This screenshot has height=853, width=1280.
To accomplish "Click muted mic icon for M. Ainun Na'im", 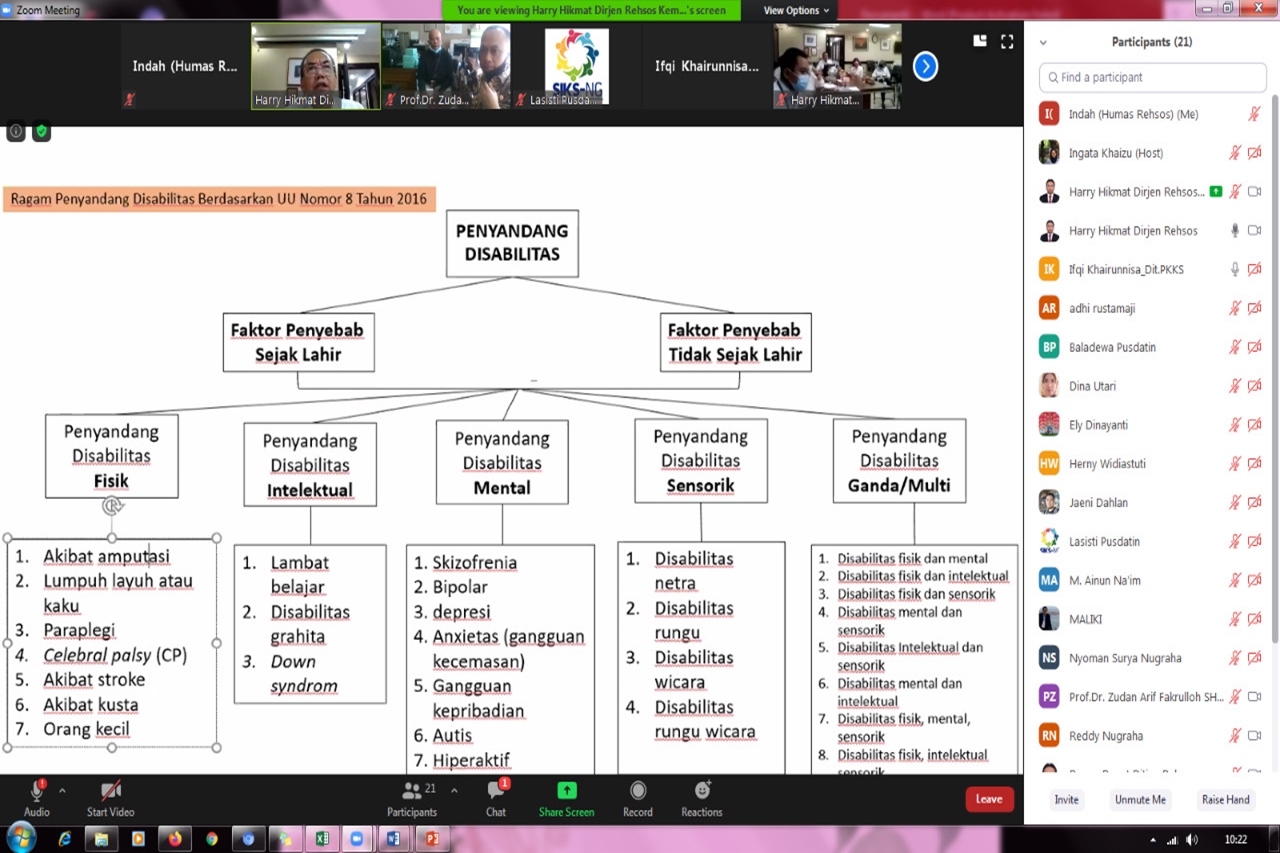I will pyautogui.click(x=1235, y=580).
